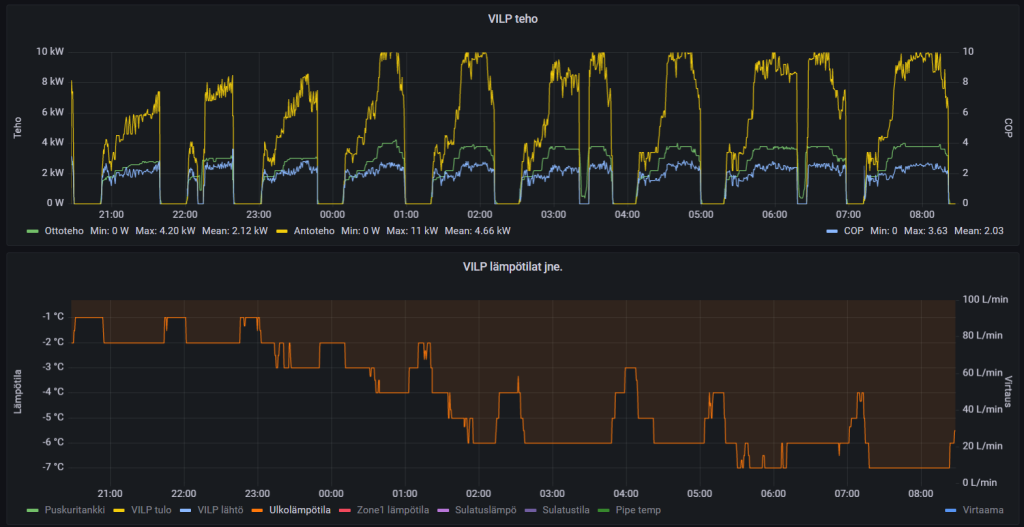Click the green Puskuritankki color marker
The image size is (1024, 527).
(x=34, y=510)
